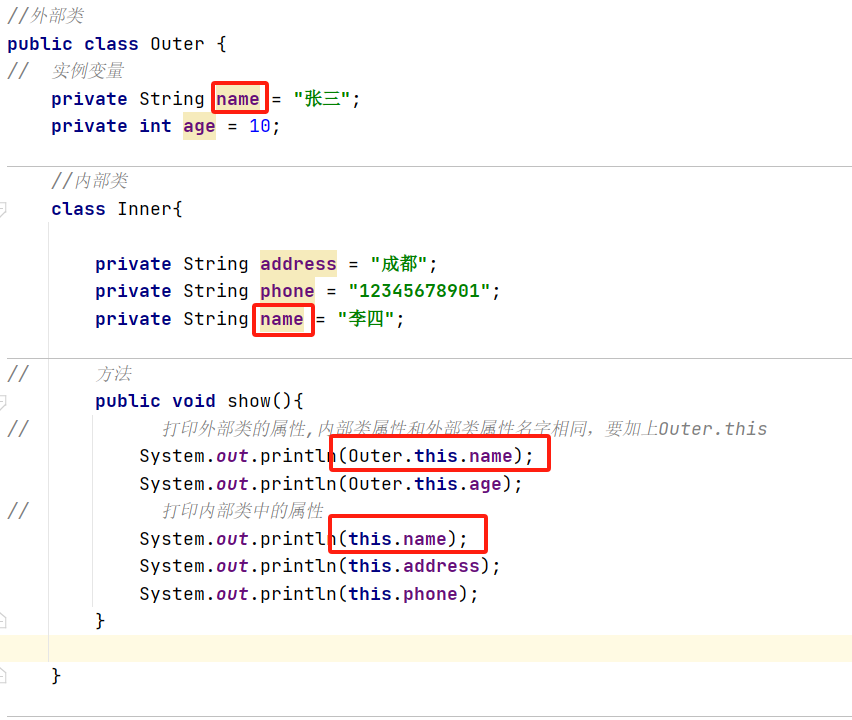Click Outer in println(Outer.this.age)
Screen dimensions: 852x720
pos(375,484)
